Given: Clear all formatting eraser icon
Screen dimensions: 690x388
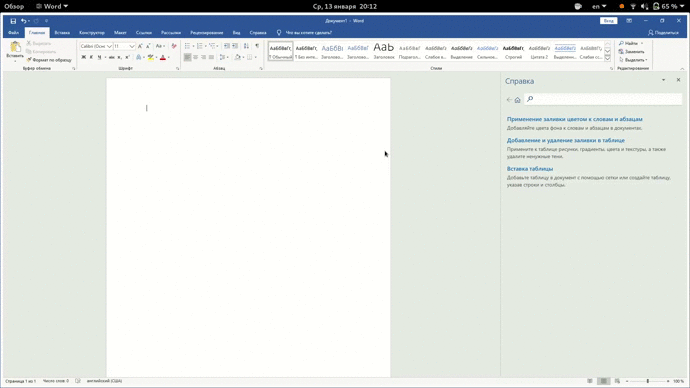Looking at the screenshot, I should click(x=174, y=46).
